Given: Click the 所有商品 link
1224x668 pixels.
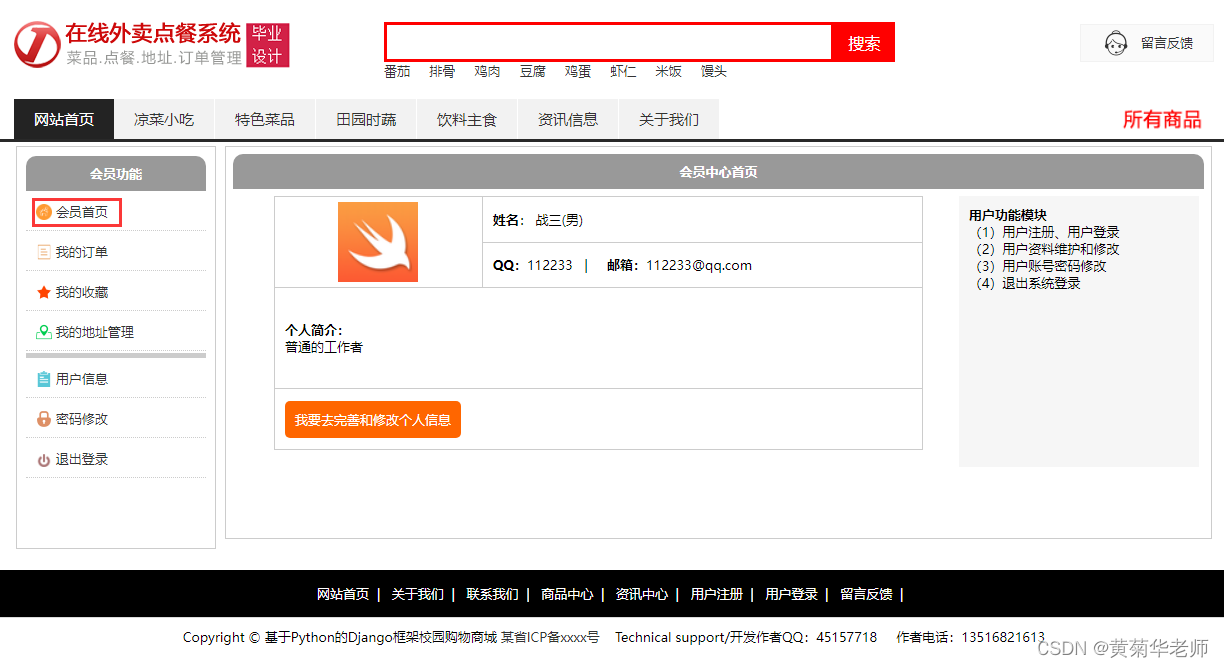Looking at the screenshot, I should (1162, 119).
